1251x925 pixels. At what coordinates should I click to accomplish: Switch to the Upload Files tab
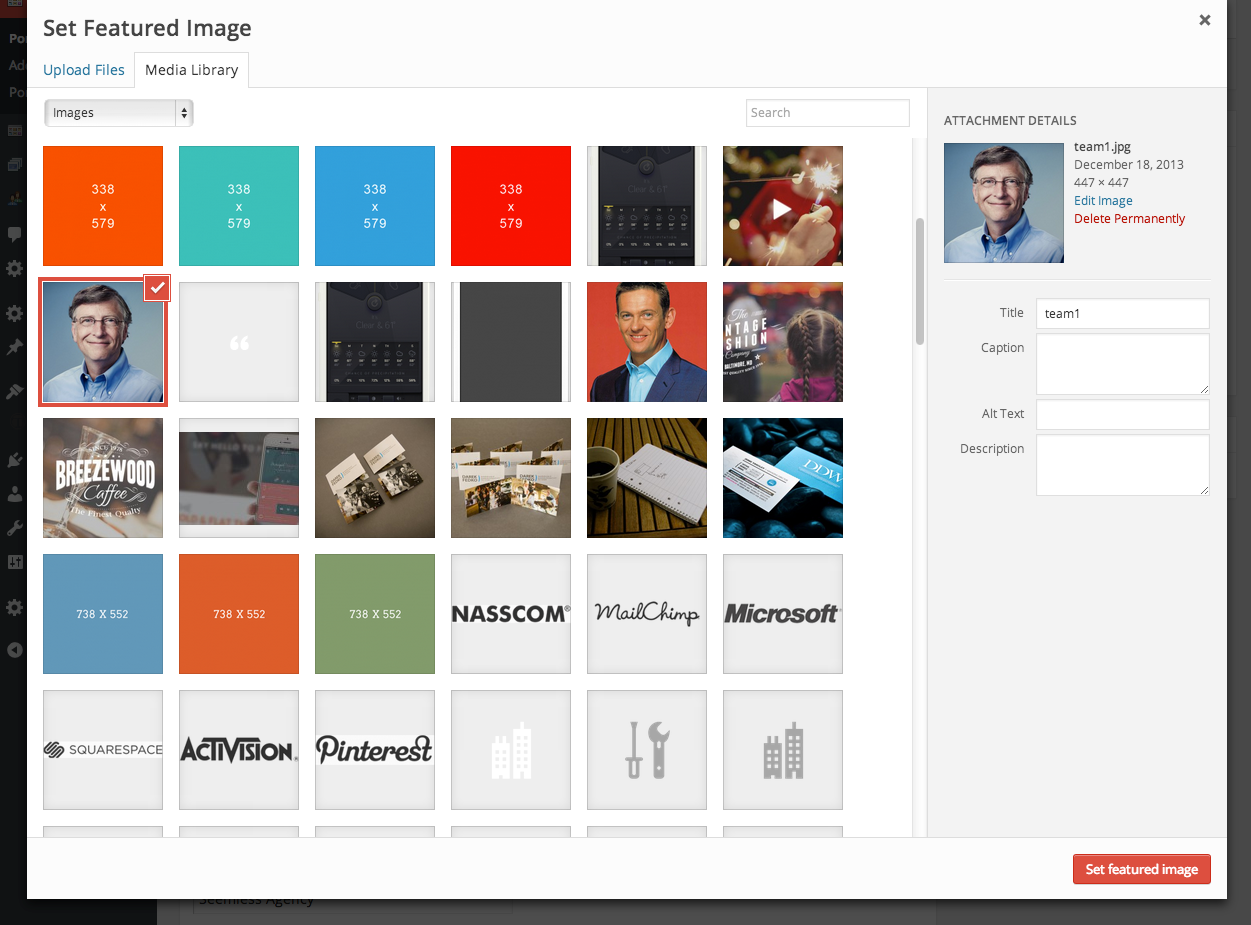[84, 70]
